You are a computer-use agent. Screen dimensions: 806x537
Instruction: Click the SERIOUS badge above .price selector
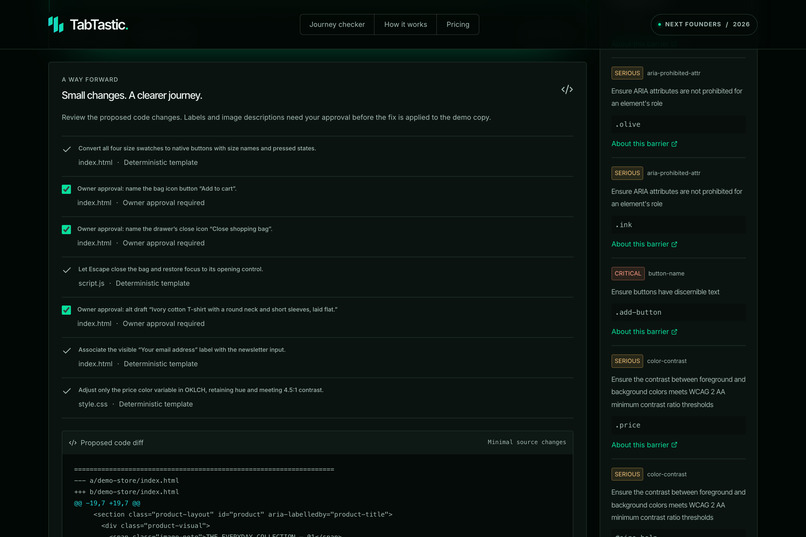click(627, 361)
